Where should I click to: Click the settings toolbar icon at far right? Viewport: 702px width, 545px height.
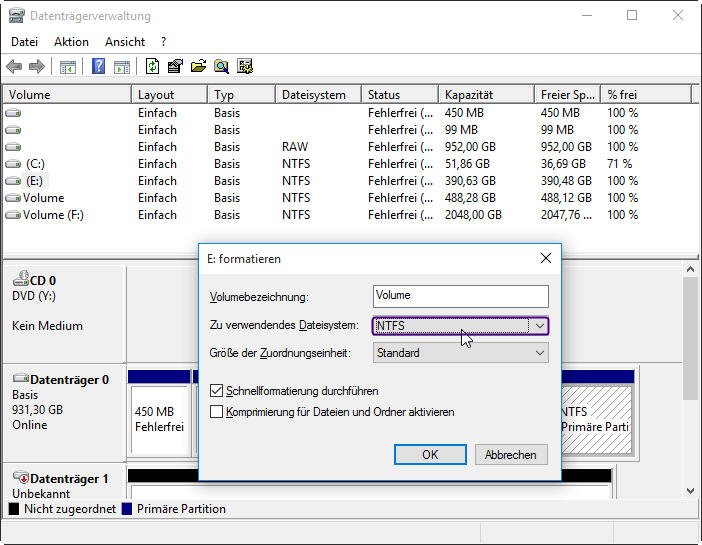245,66
